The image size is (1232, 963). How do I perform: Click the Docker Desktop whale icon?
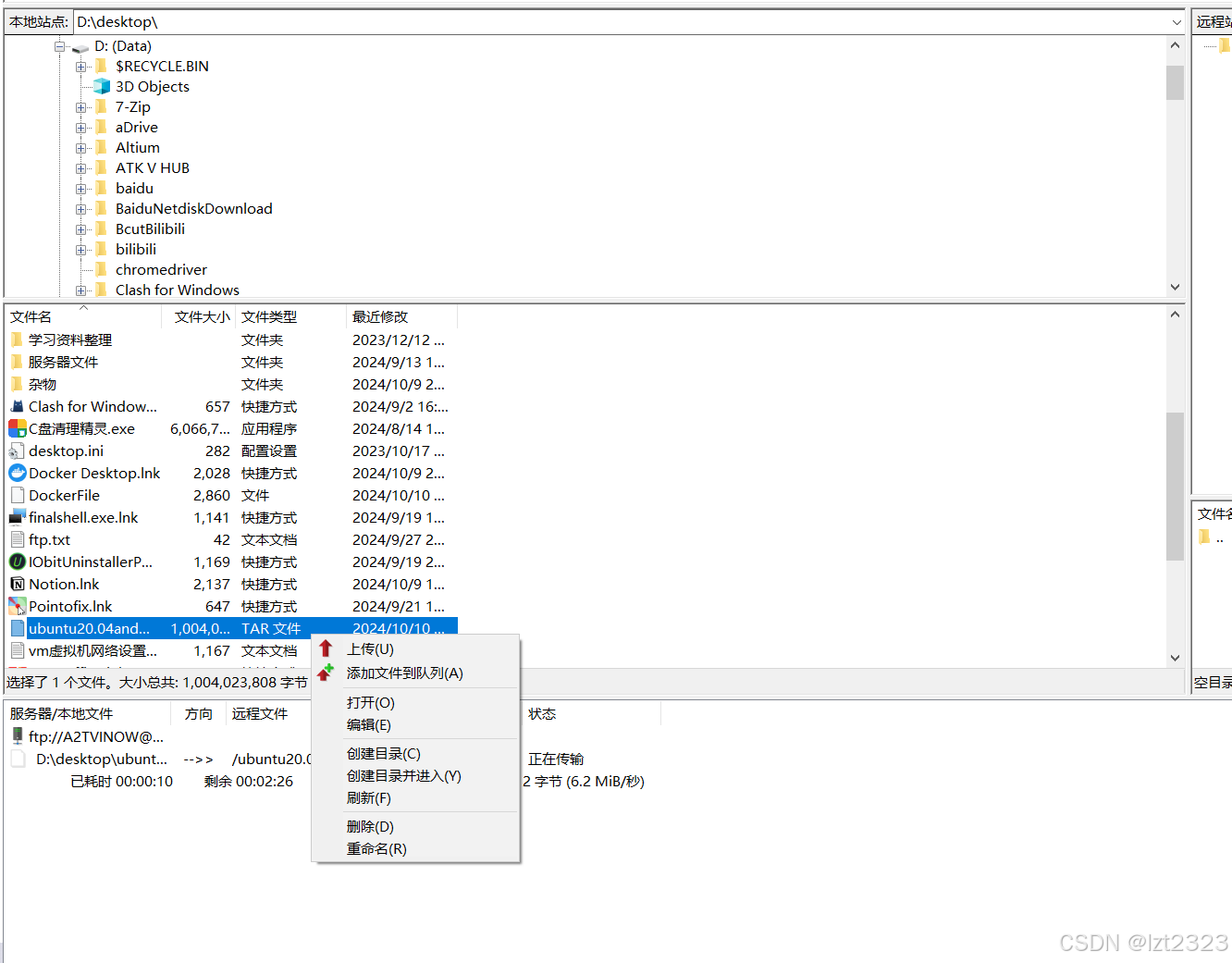(x=18, y=473)
